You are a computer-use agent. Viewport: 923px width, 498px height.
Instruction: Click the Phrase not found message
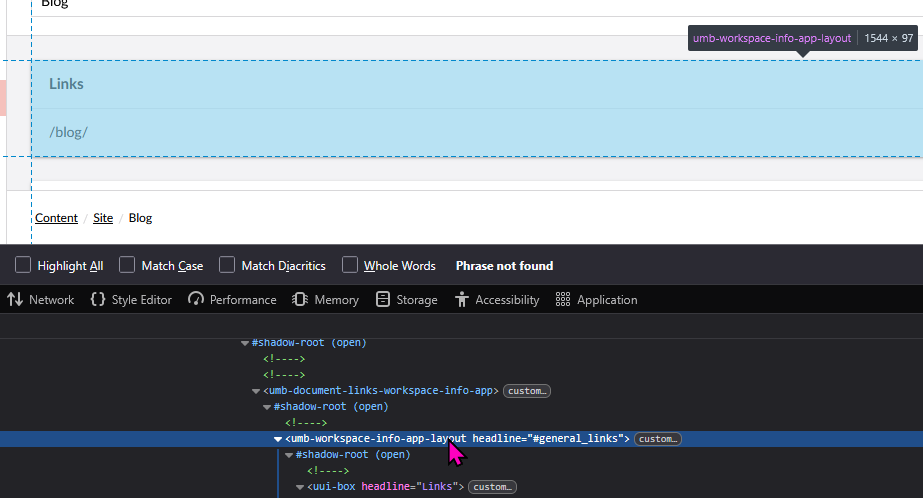(504, 265)
